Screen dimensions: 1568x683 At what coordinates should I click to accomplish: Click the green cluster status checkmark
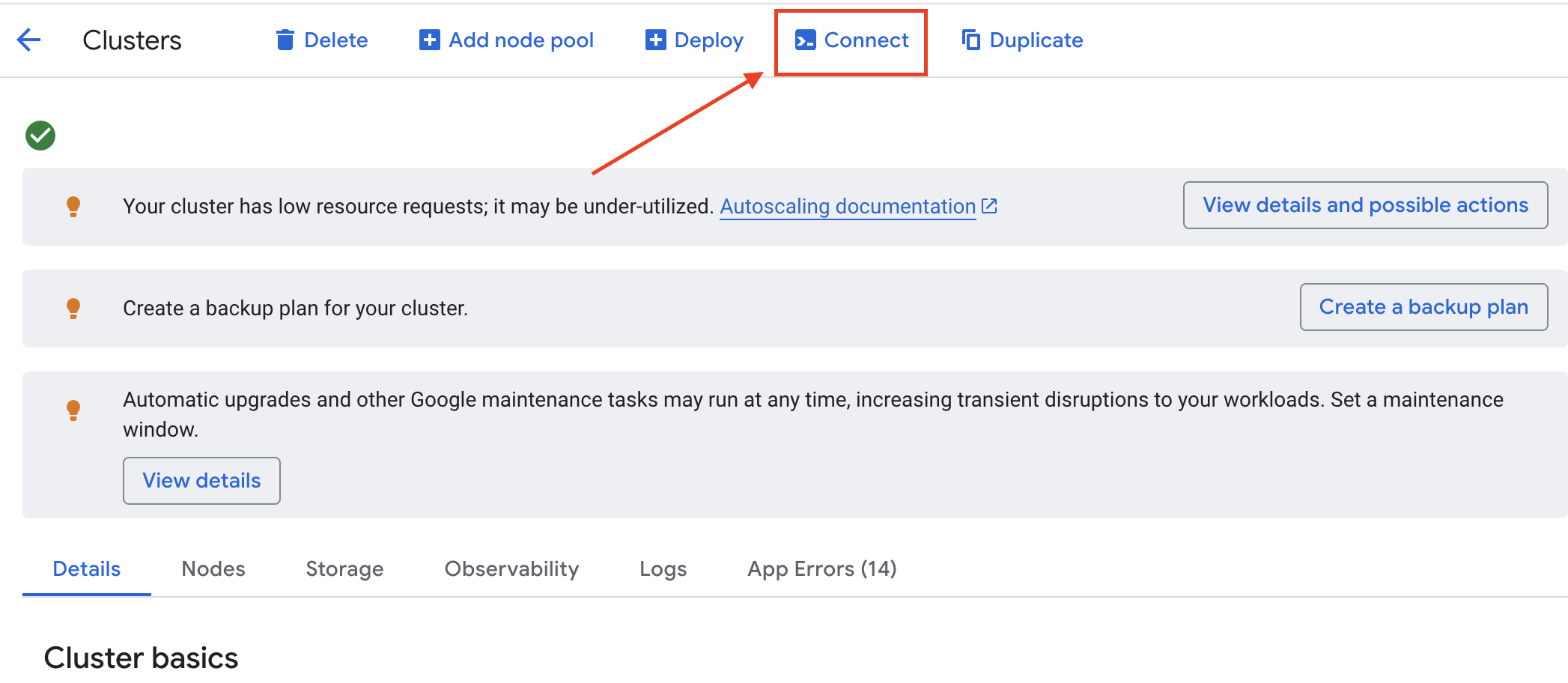tap(40, 136)
